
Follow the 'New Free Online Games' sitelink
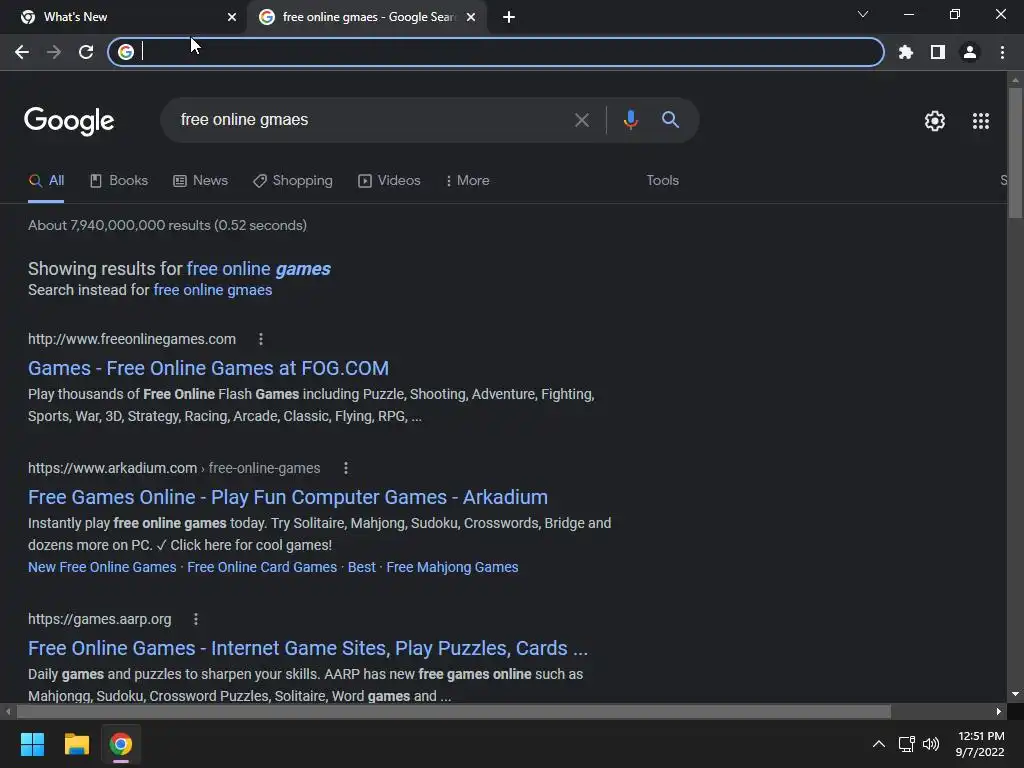pos(102,568)
